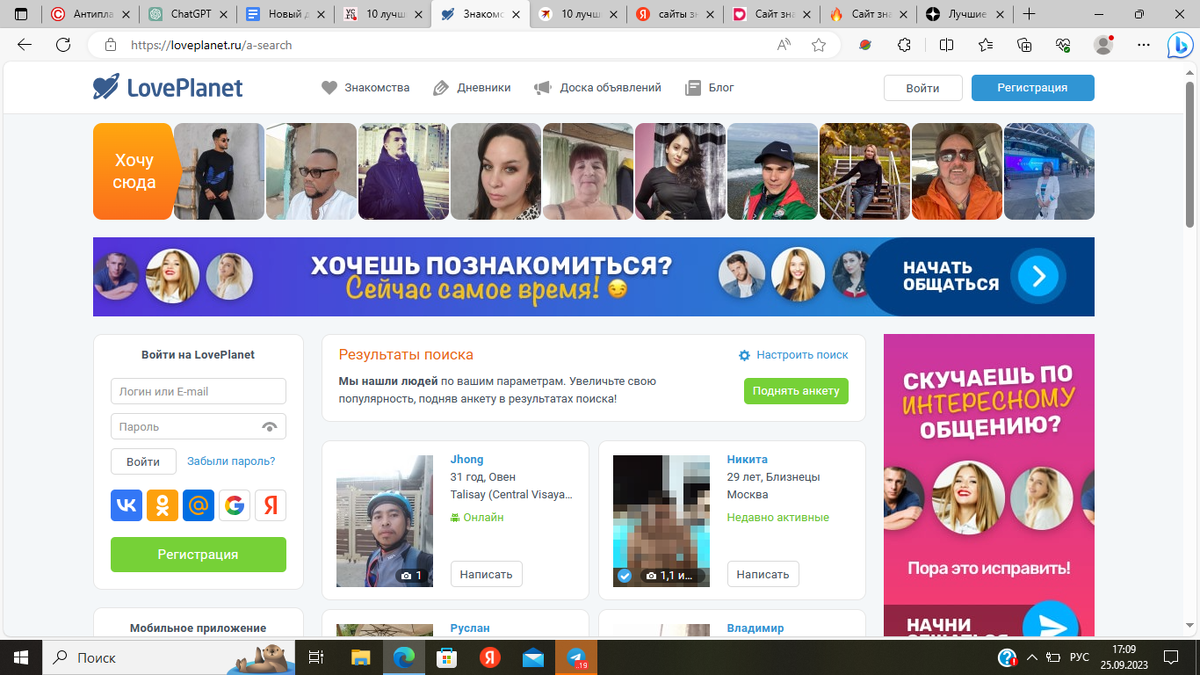Click Написать button for Никита
The width and height of the screenshot is (1200, 675).
(x=763, y=574)
